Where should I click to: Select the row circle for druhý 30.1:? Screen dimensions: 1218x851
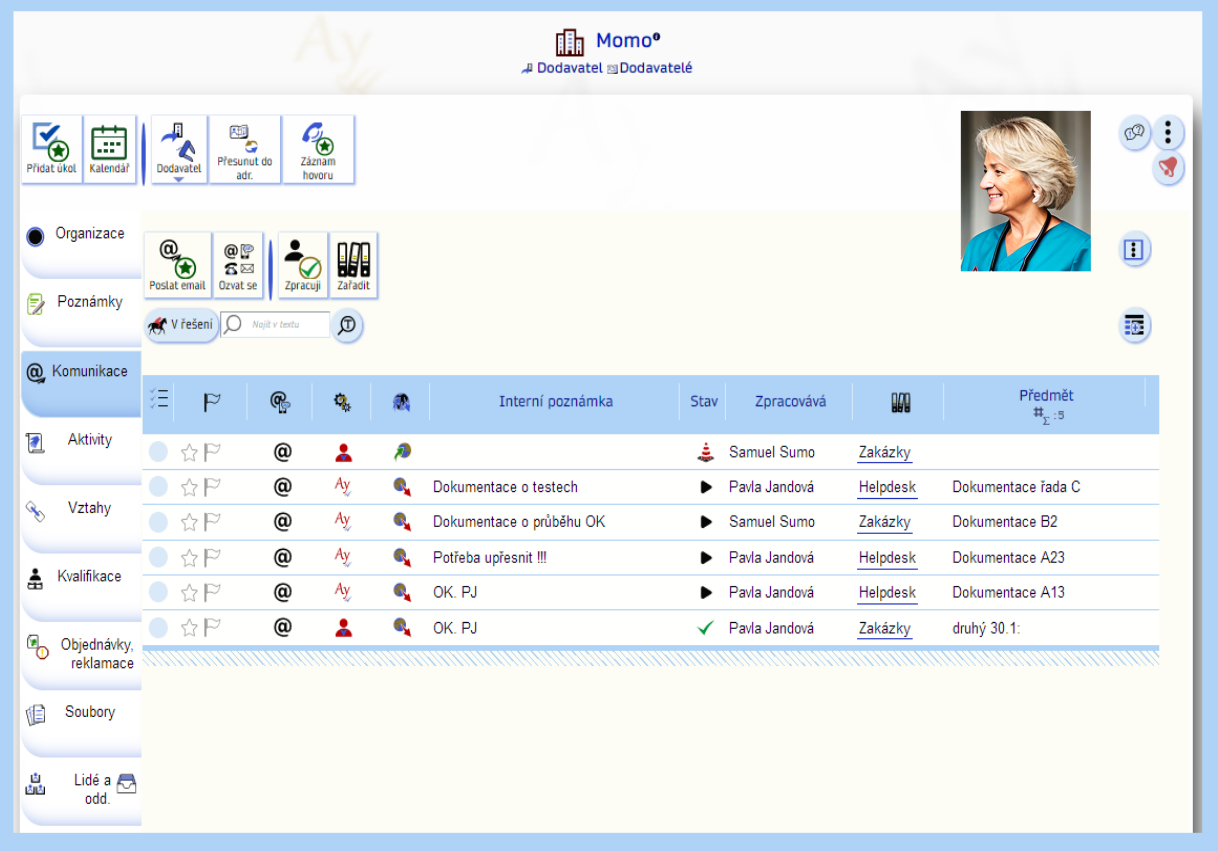(x=158, y=628)
